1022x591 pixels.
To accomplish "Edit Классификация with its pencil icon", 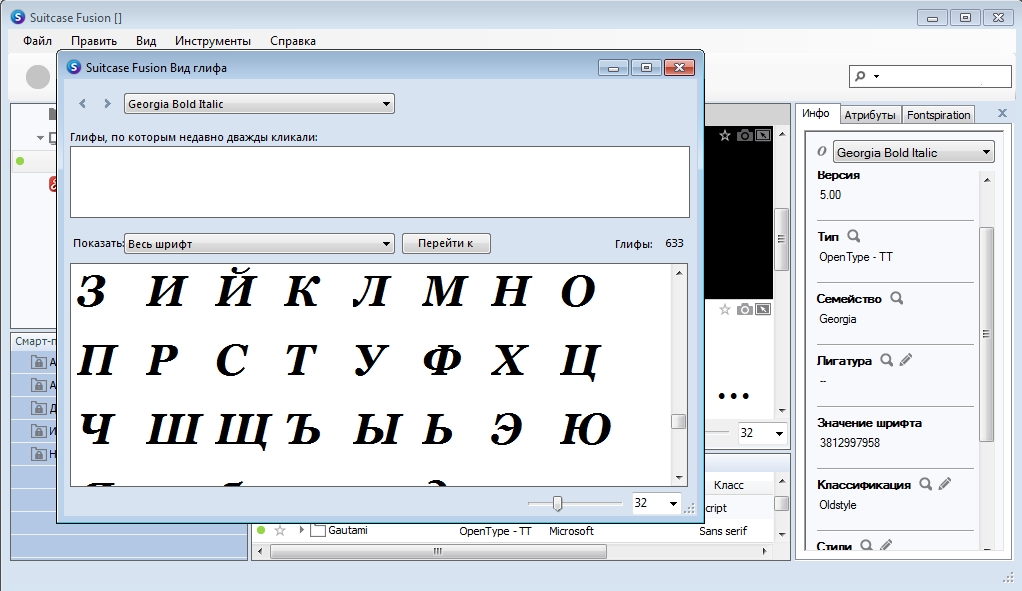I will pyautogui.click(x=945, y=483).
